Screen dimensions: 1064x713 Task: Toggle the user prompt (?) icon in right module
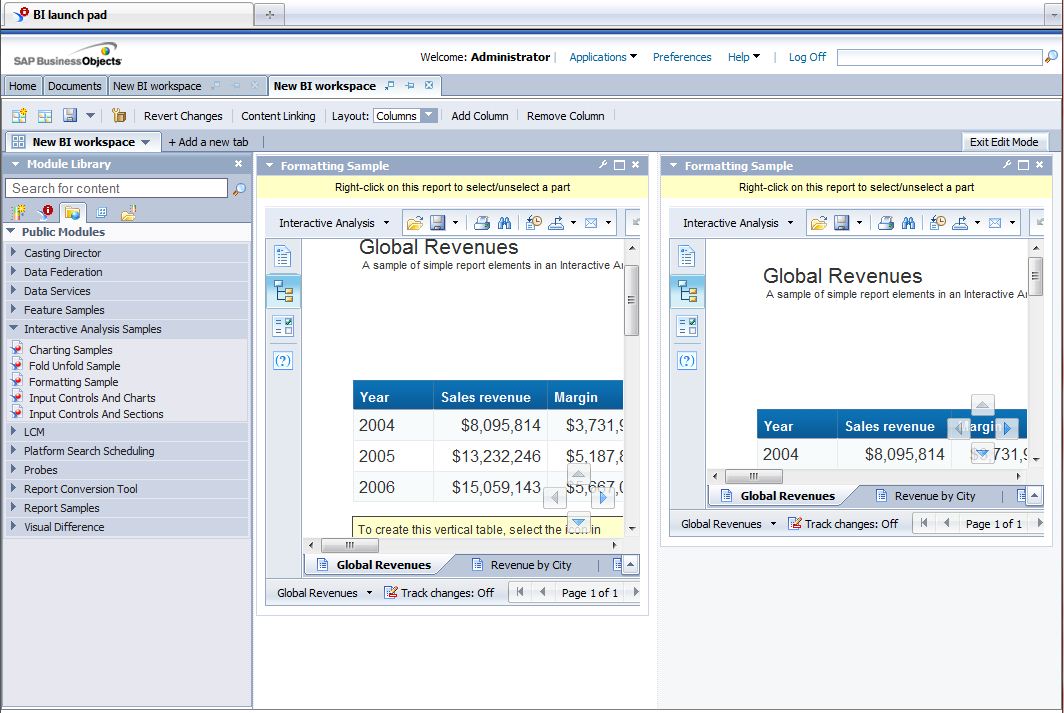687,360
